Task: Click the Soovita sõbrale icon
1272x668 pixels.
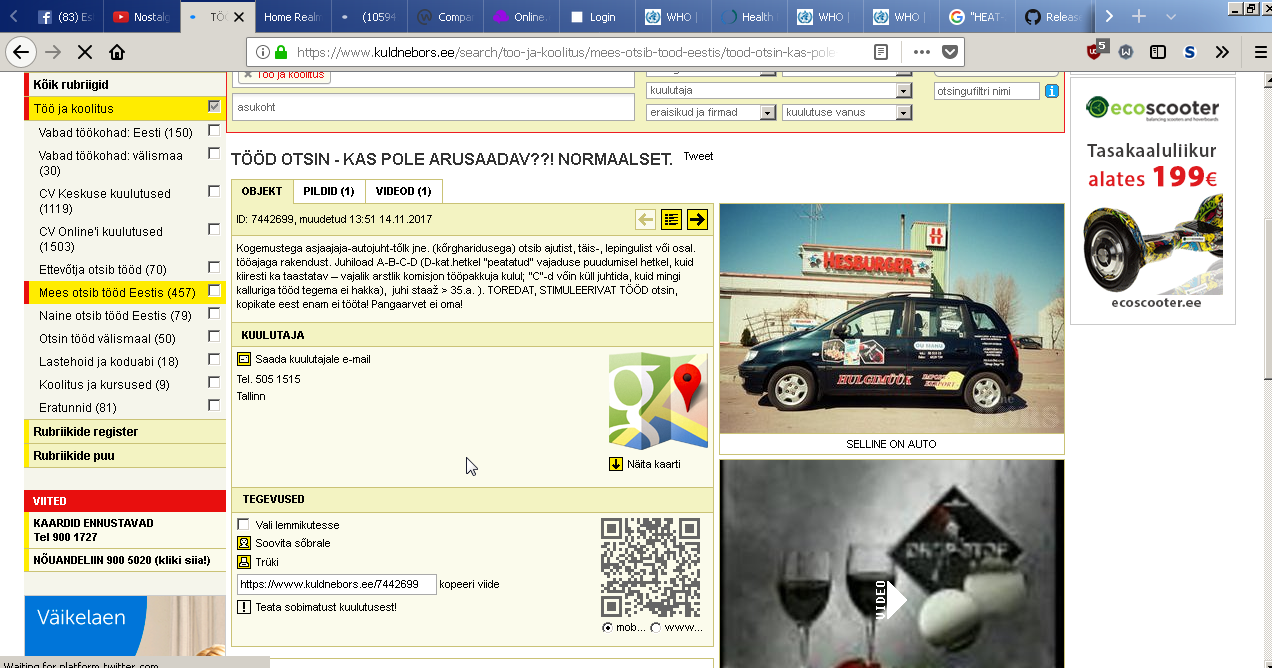Action: click(x=244, y=543)
